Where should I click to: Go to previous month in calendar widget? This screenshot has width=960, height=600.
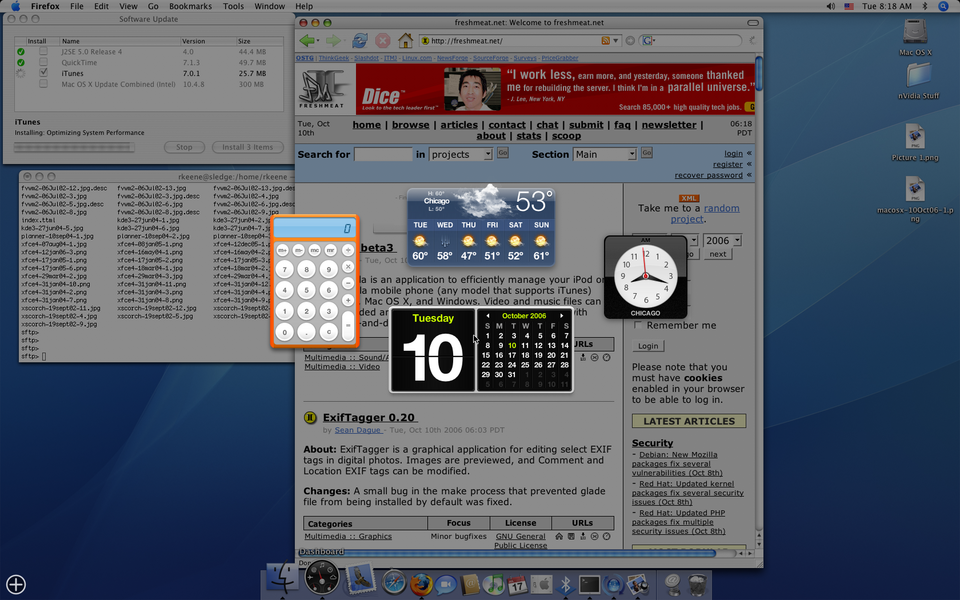488,316
